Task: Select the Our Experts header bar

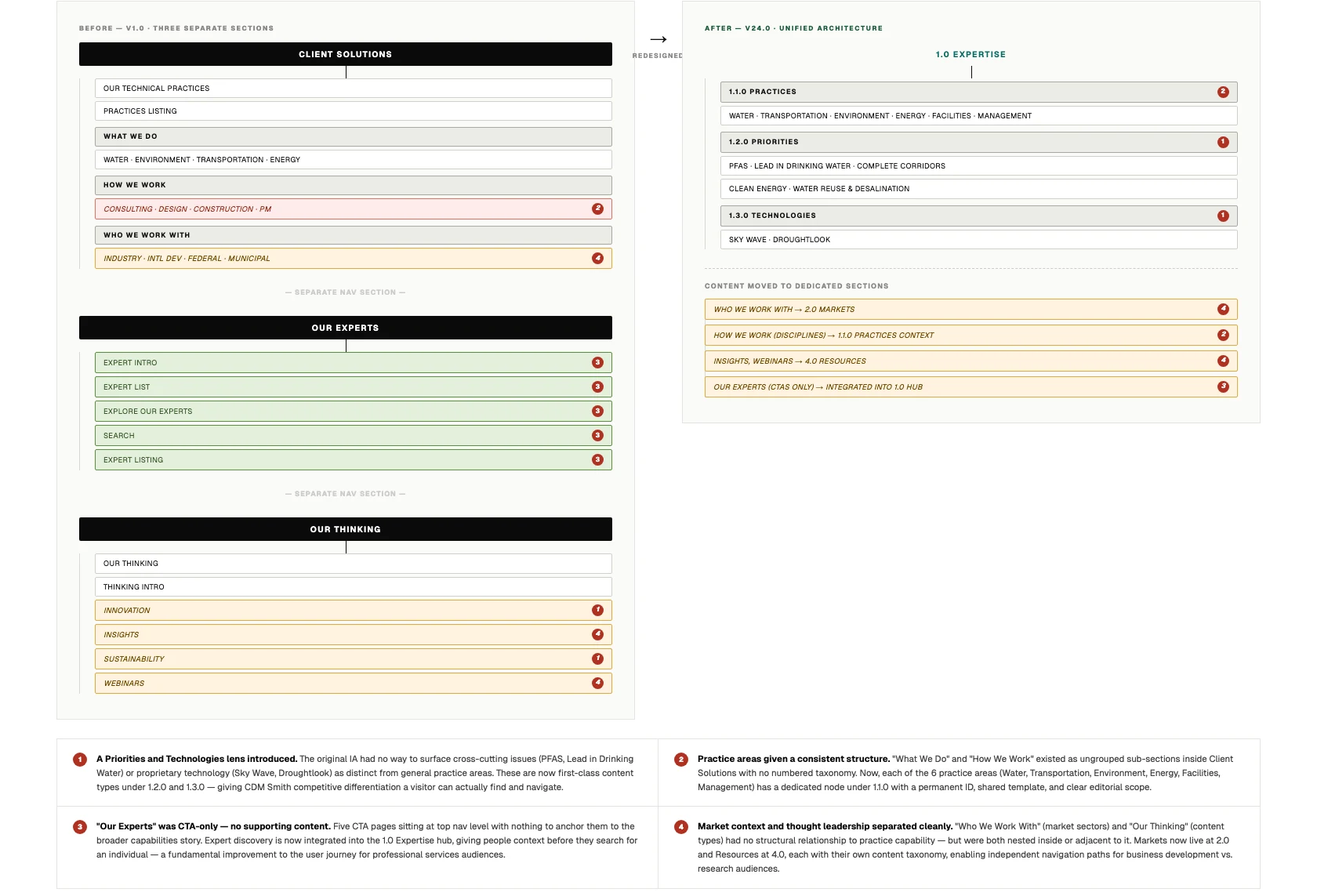Action: point(346,328)
